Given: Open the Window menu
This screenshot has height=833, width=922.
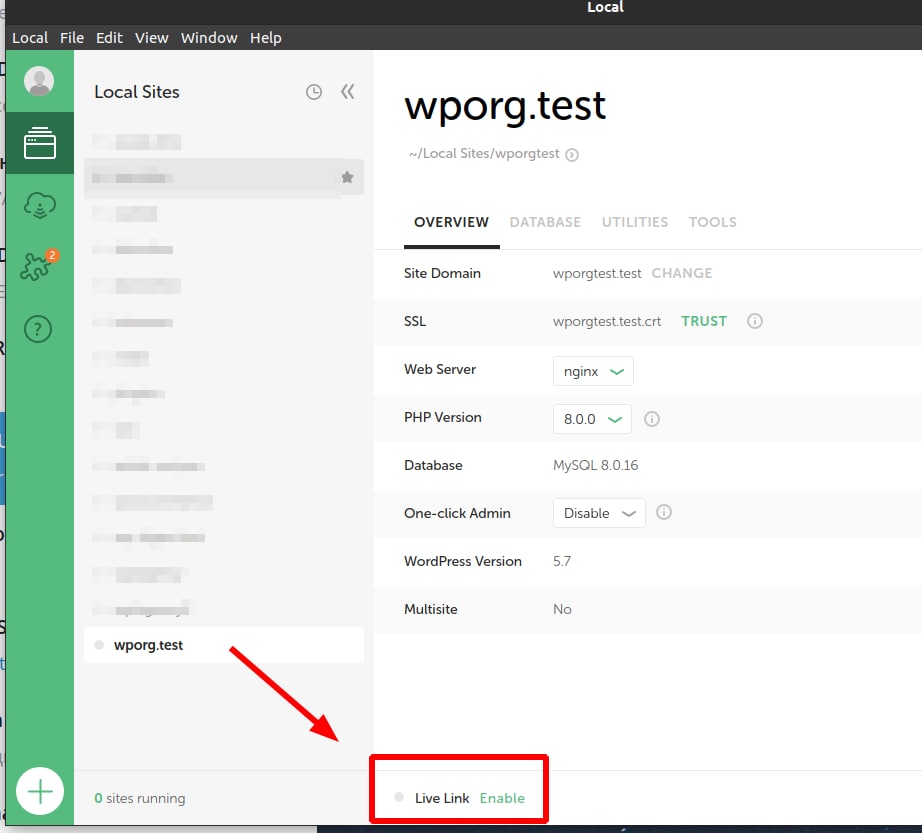Looking at the screenshot, I should pos(209,38).
